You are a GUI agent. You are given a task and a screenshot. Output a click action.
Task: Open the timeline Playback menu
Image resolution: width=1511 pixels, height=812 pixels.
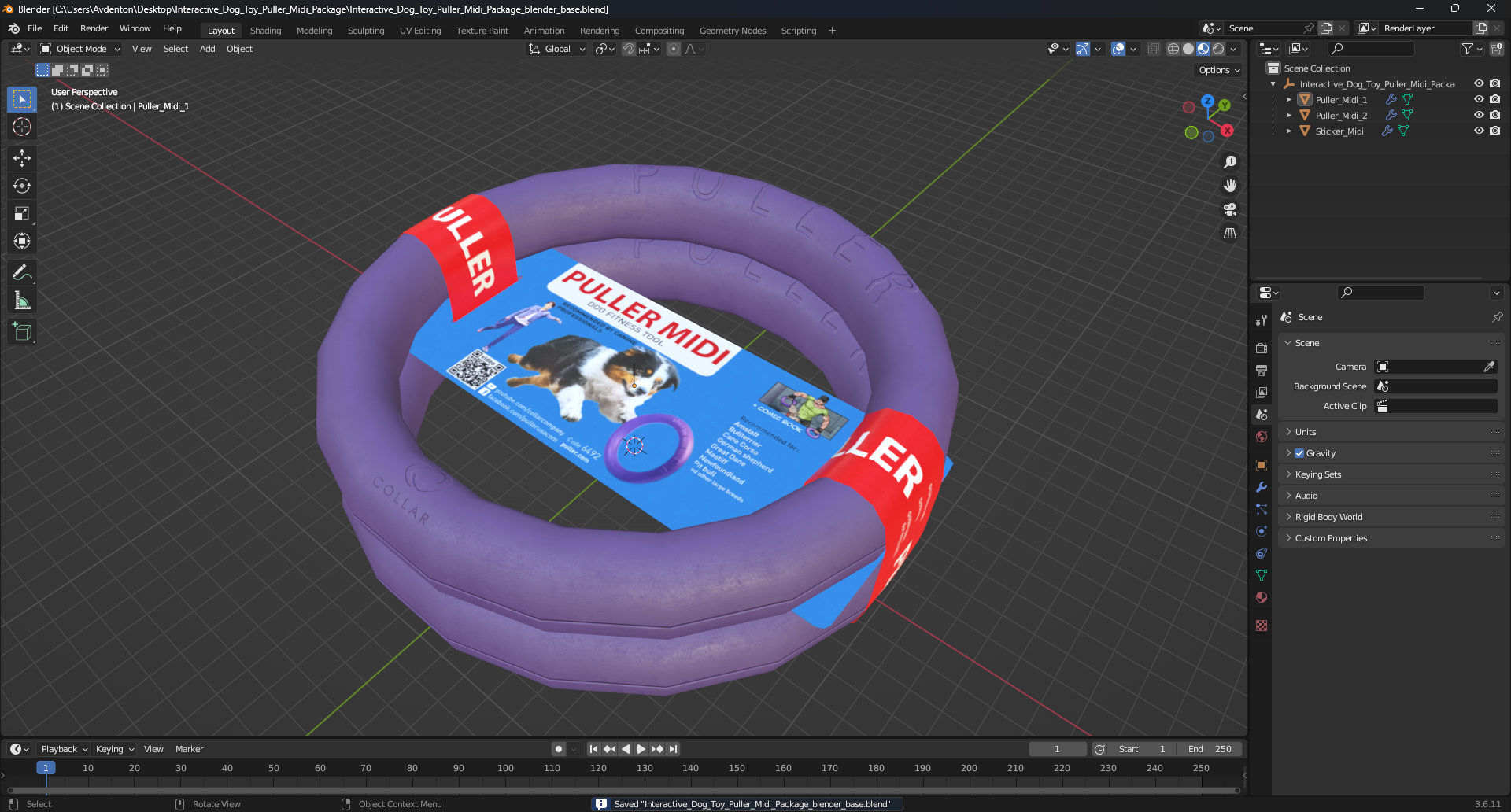[64, 749]
